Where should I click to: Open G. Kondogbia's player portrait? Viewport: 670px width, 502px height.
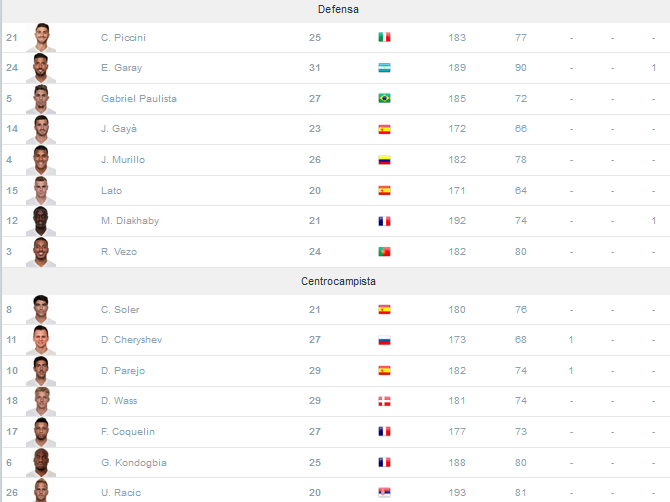click(x=41, y=463)
